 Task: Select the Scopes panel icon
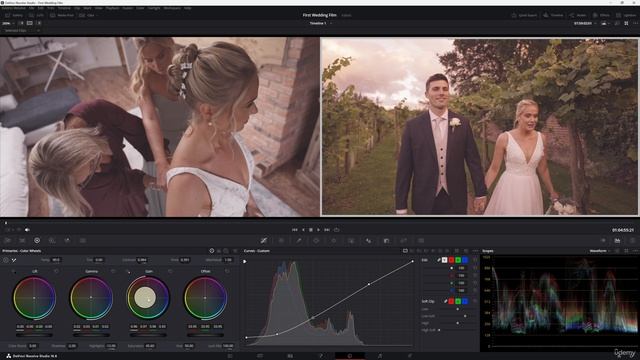(617, 240)
